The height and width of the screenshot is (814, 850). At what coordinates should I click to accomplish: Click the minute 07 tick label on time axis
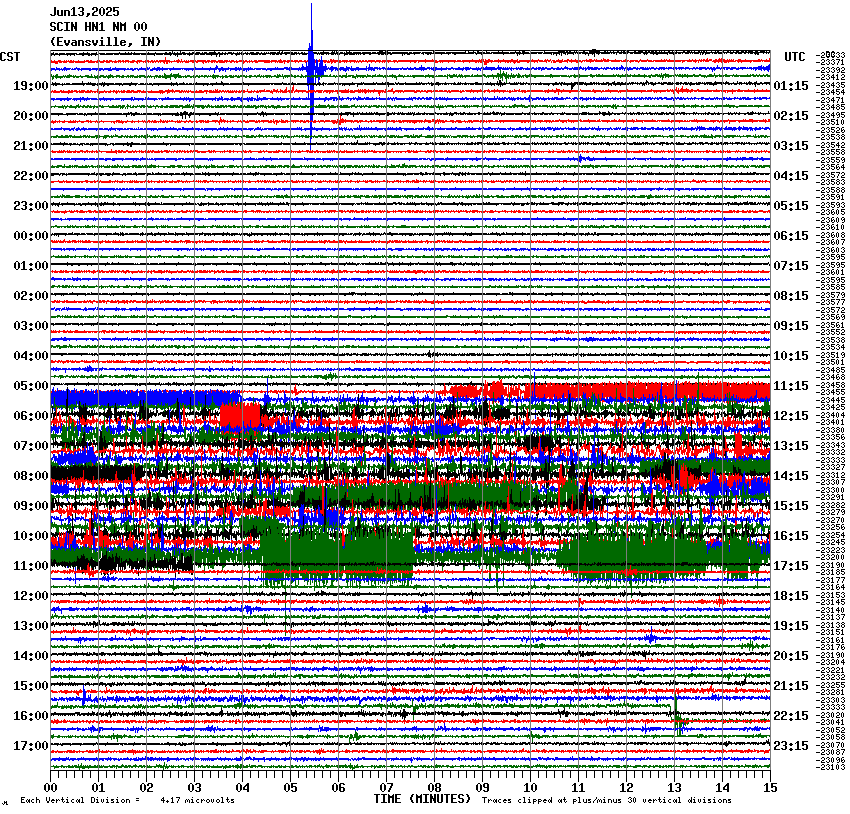pos(386,788)
